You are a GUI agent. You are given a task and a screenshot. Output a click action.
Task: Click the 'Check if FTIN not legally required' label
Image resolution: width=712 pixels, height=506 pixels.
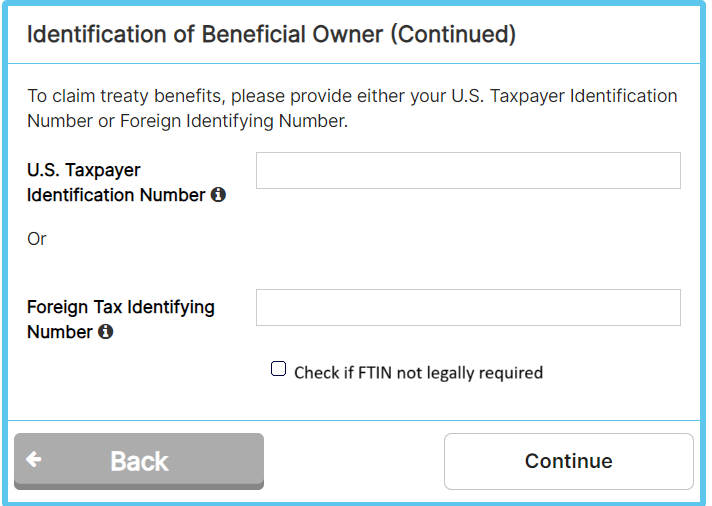click(x=418, y=373)
